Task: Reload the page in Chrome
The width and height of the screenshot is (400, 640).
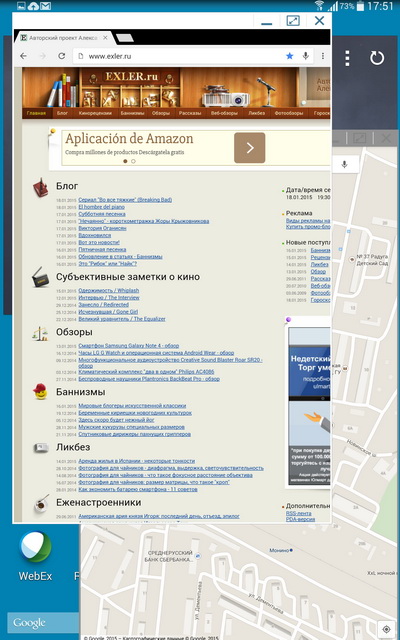Action: [62, 56]
